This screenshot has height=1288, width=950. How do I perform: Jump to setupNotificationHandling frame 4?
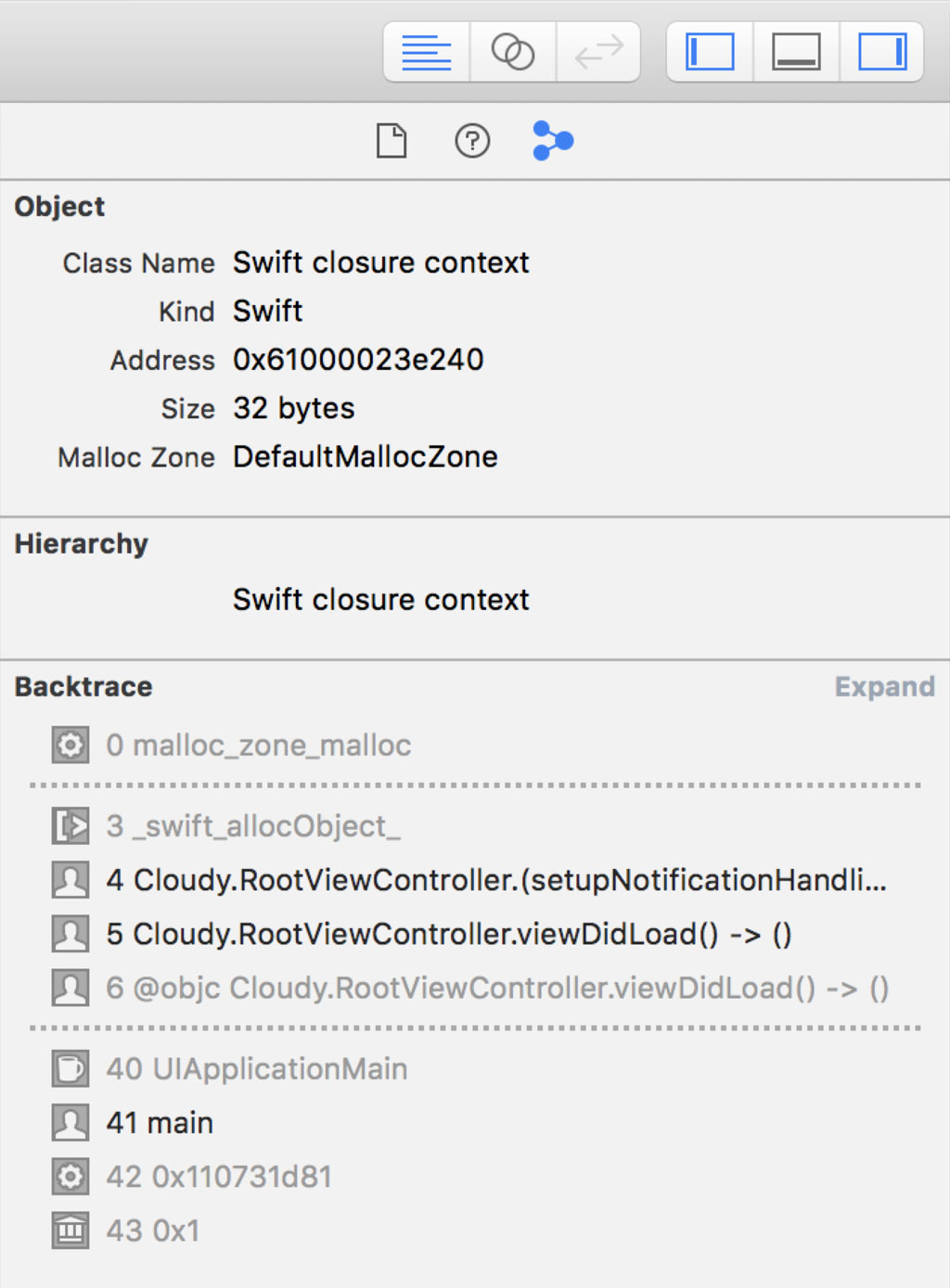[x=495, y=880]
